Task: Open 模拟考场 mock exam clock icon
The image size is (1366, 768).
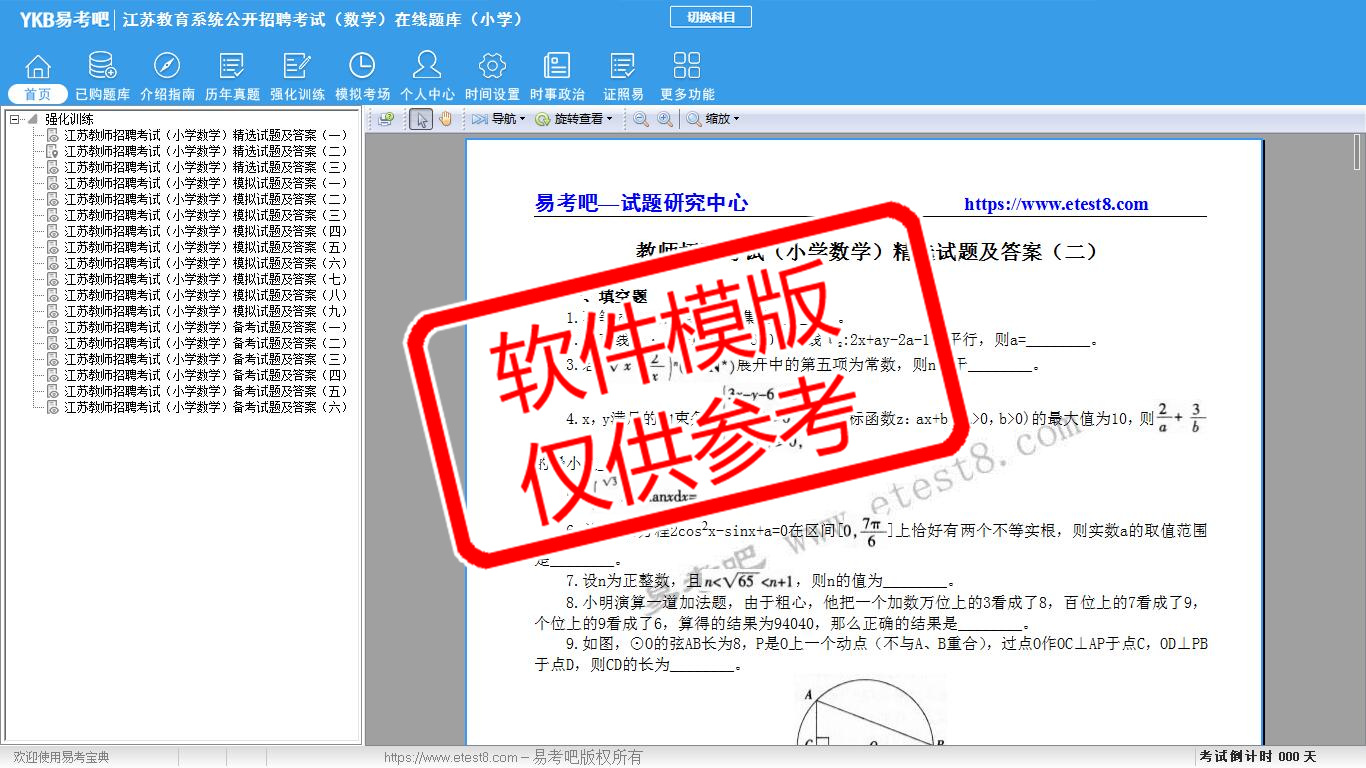Action: 362,66
